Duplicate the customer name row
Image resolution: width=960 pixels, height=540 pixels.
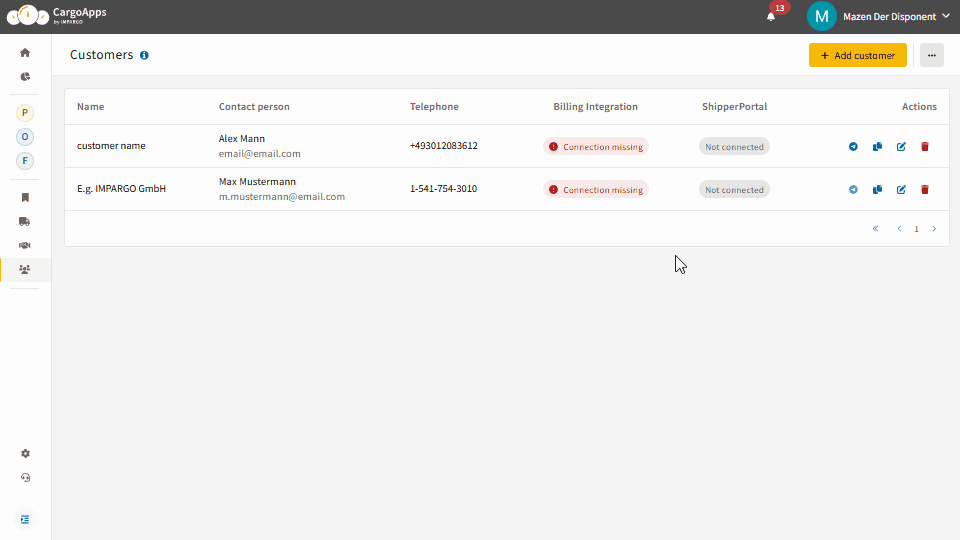(877, 146)
